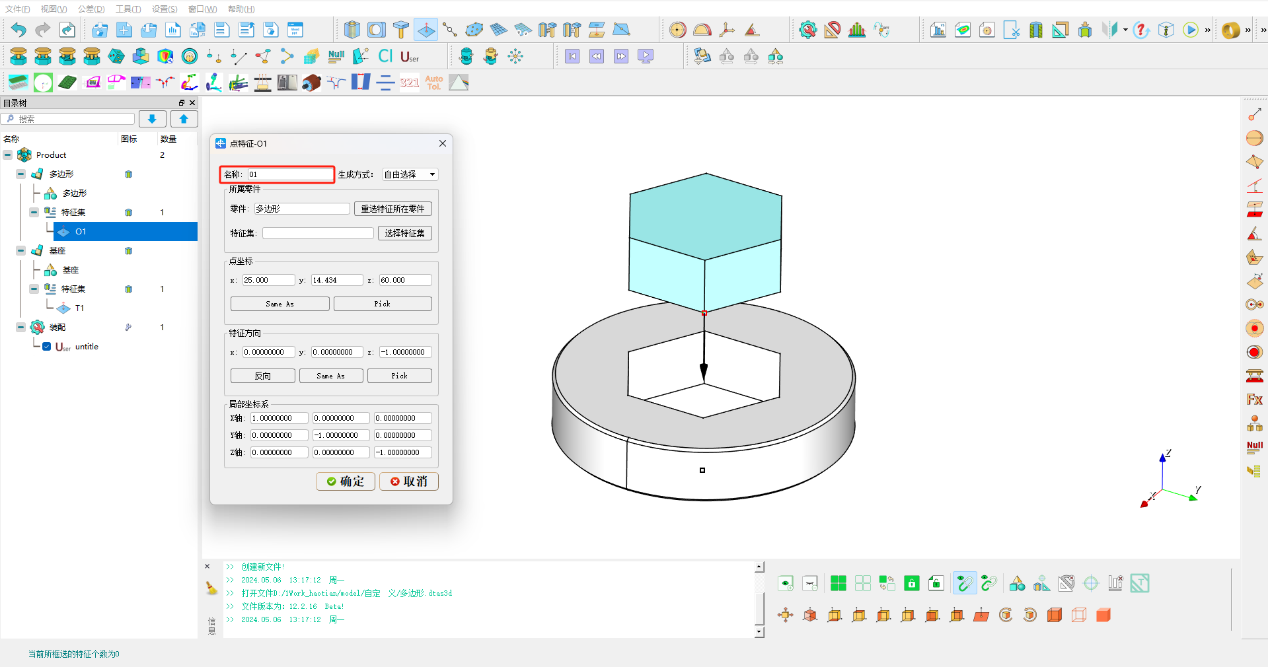Viewport: 1268px width, 667px height.
Task: Click the Auto Tol. toolbar icon
Action: pyautogui.click(x=434, y=81)
